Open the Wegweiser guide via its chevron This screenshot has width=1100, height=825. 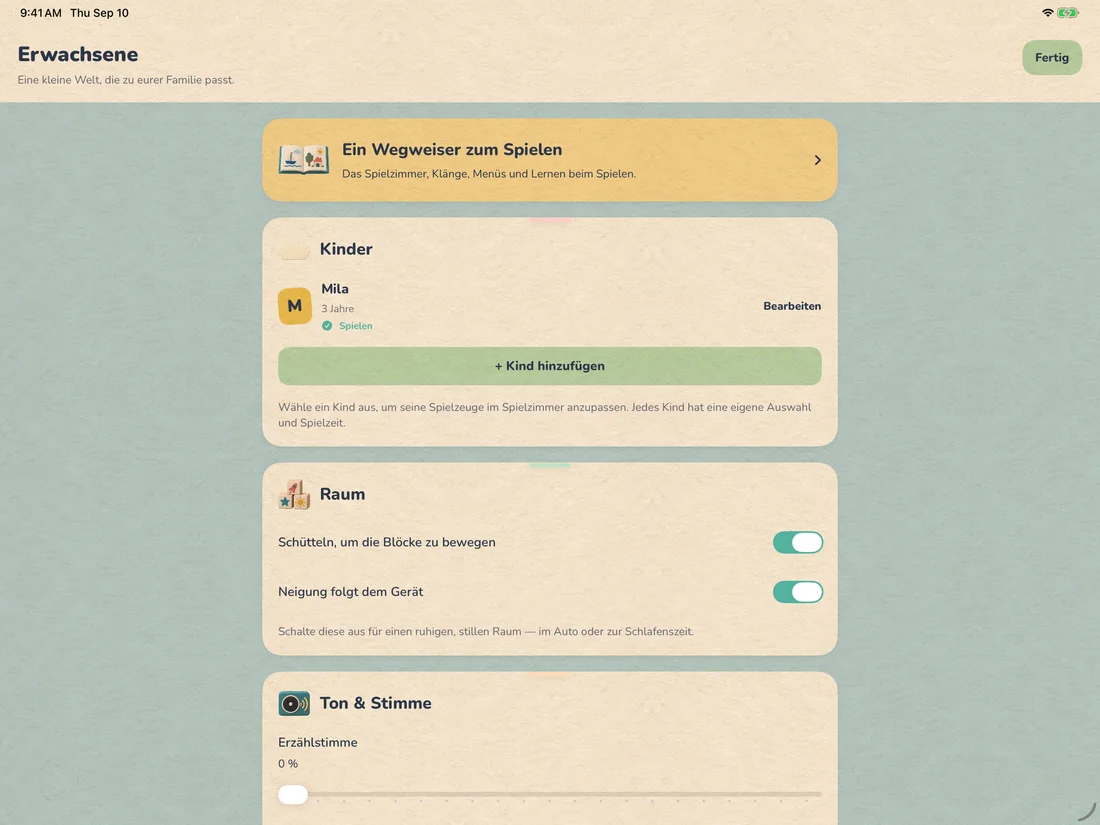pyautogui.click(x=817, y=160)
